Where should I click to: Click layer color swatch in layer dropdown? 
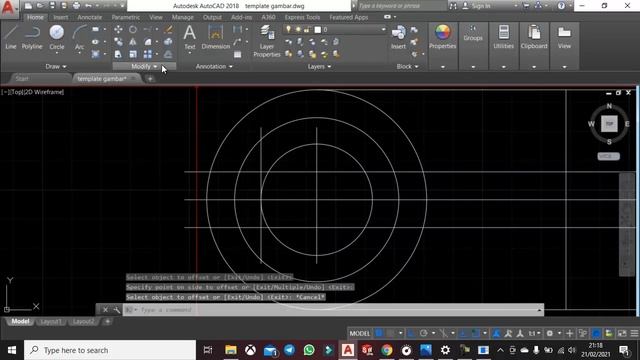coord(318,29)
